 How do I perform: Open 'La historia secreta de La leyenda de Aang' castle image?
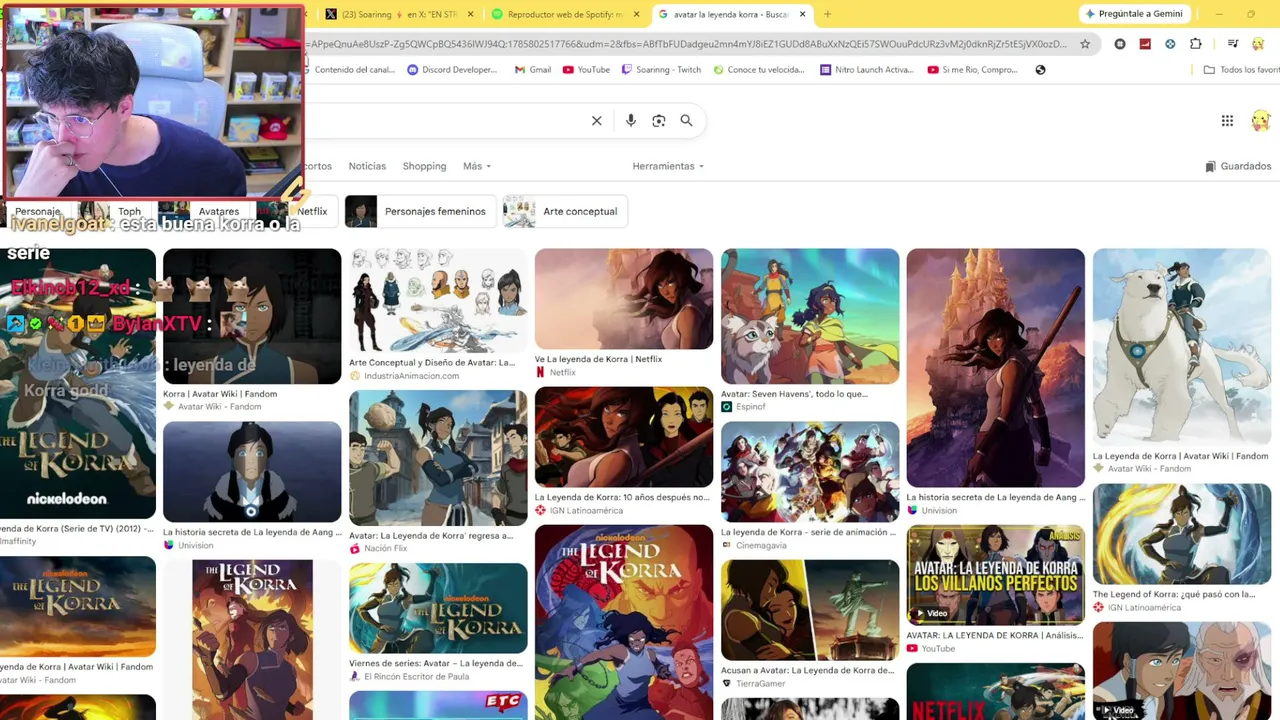tap(996, 368)
